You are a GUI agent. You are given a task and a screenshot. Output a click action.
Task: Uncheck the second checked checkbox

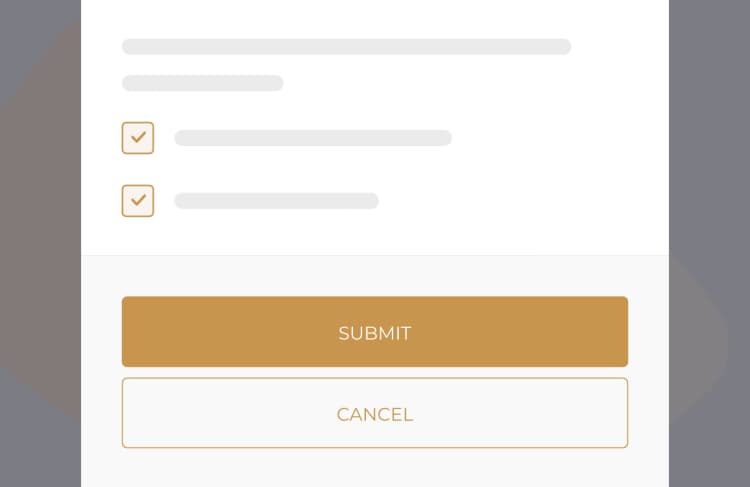(138, 201)
